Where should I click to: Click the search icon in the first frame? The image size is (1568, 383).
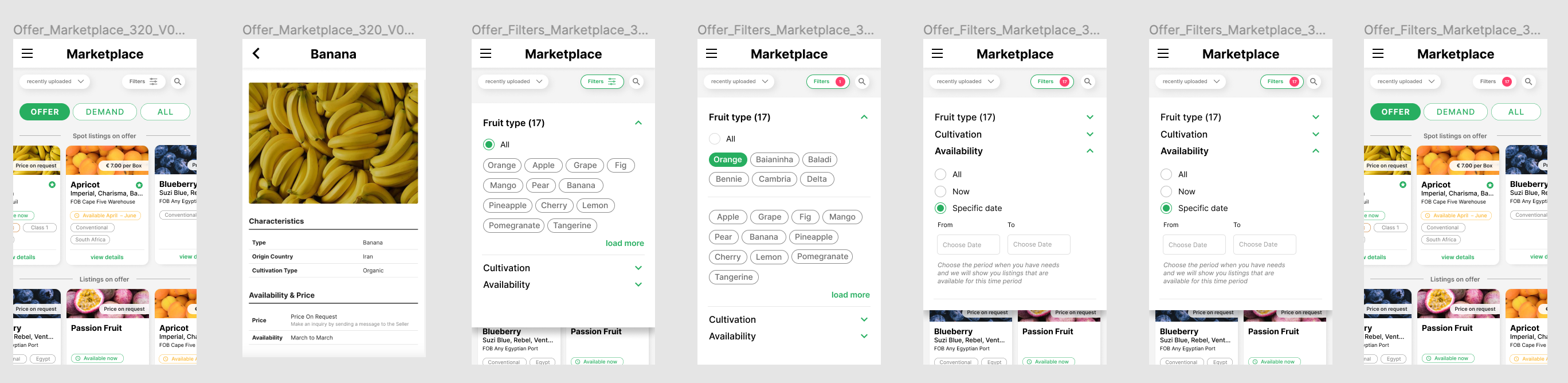click(x=178, y=81)
